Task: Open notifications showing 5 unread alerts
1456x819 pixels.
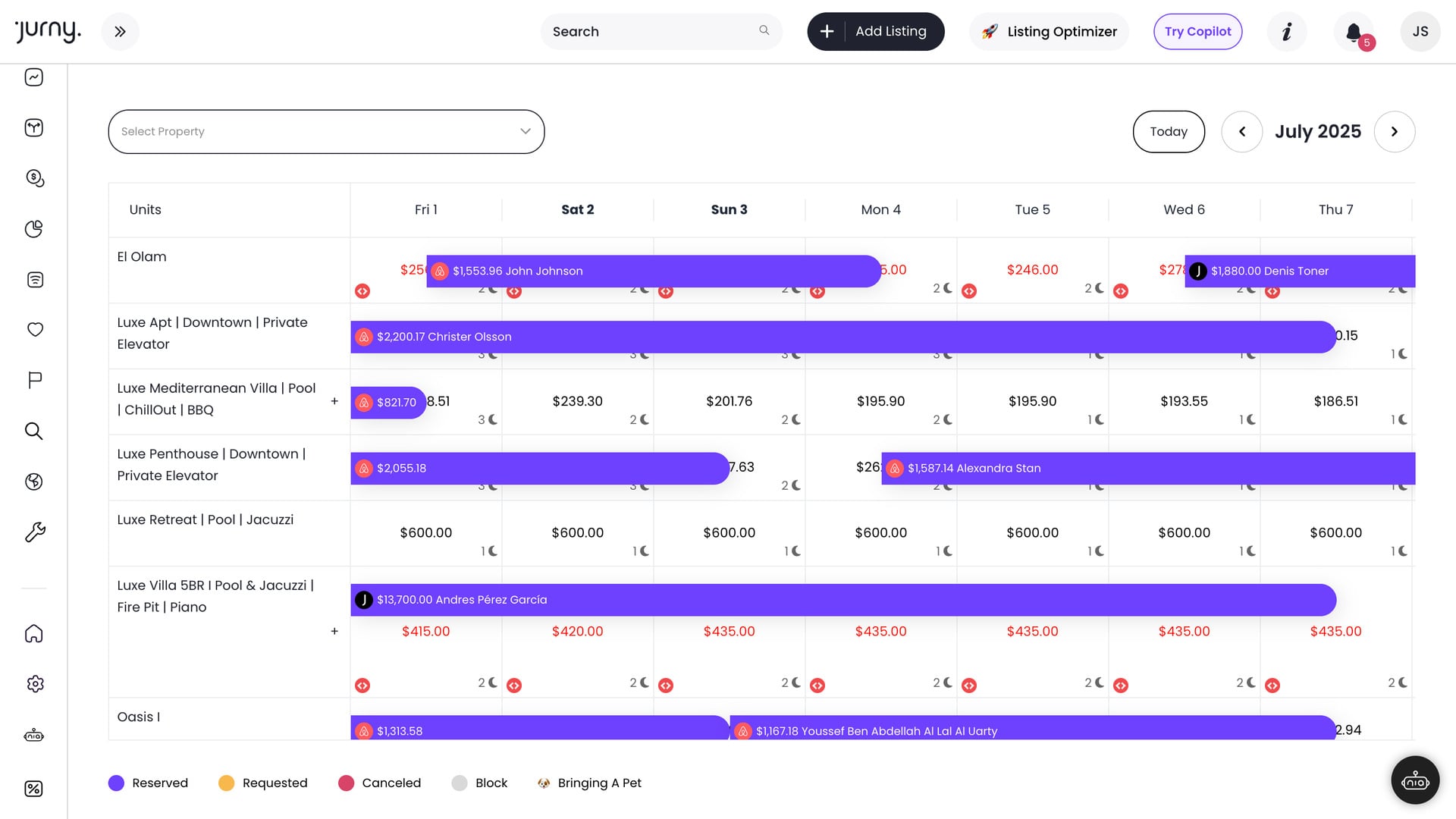Action: [x=1354, y=31]
